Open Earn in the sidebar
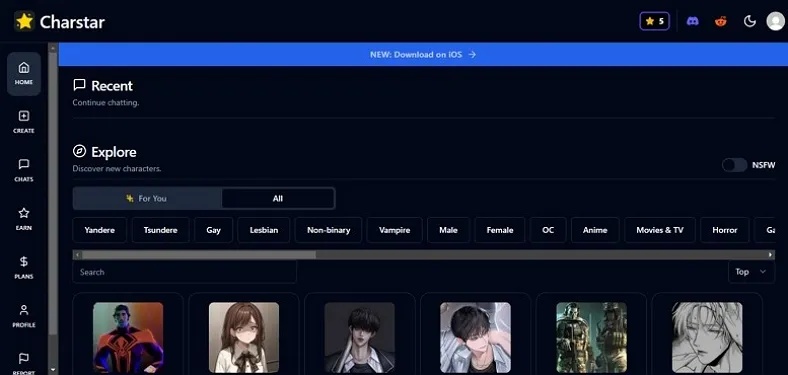Image resolution: width=788 pixels, height=375 pixels. coord(24,219)
